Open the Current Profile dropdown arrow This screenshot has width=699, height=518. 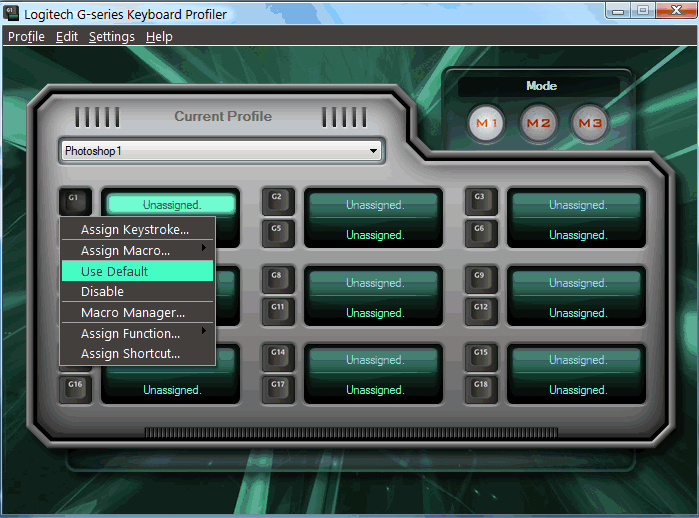click(x=374, y=151)
